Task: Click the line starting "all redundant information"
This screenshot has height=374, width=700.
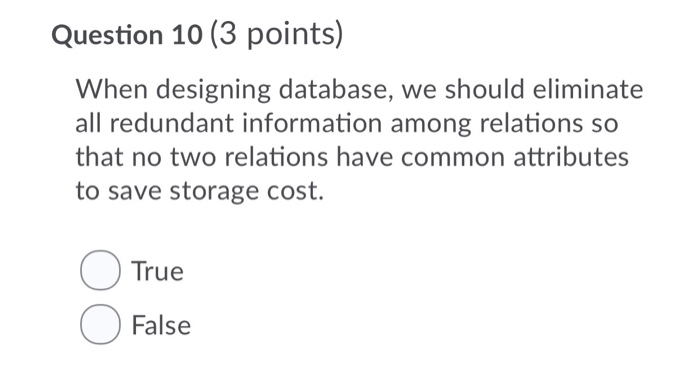Action: [347, 124]
